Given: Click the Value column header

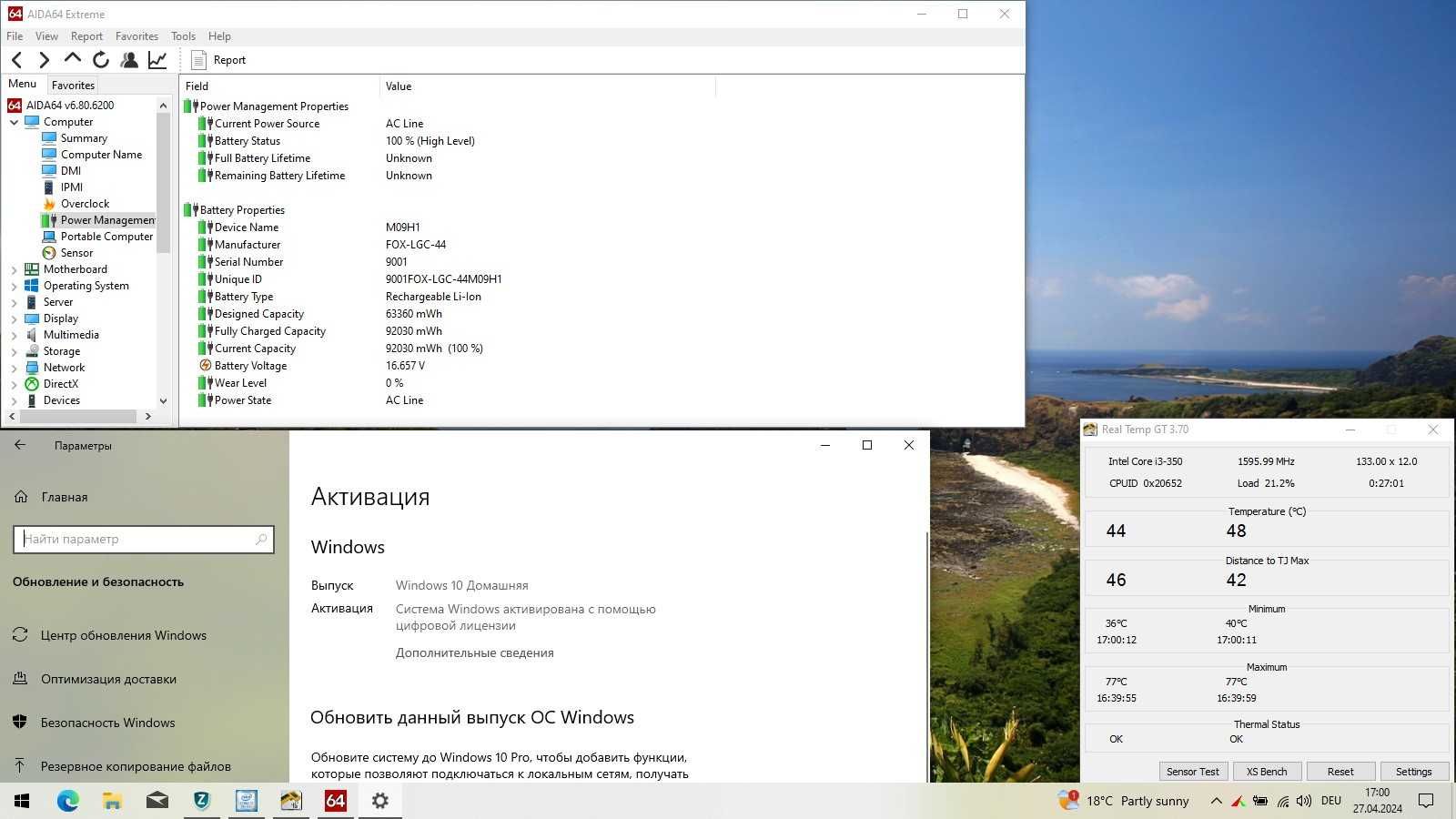Looking at the screenshot, I should (x=548, y=86).
